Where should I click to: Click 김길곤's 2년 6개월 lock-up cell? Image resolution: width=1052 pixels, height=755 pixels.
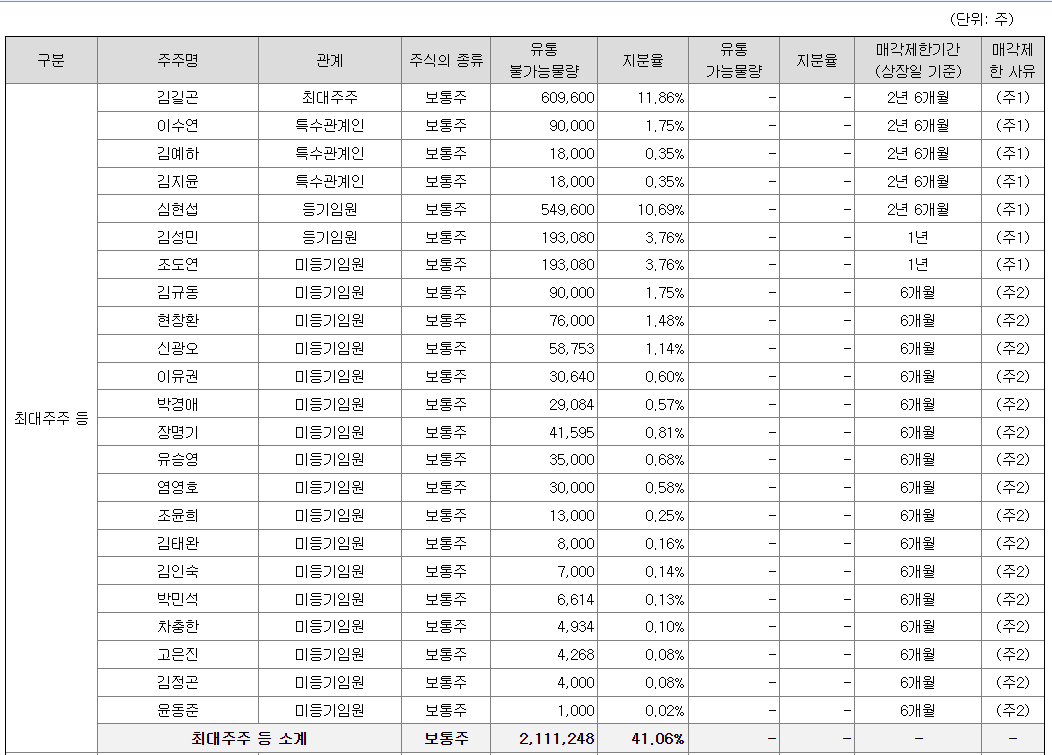918,98
